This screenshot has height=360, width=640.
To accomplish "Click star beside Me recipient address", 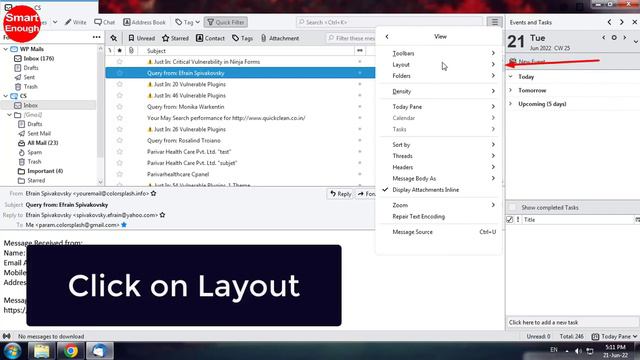I will pos(124,225).
